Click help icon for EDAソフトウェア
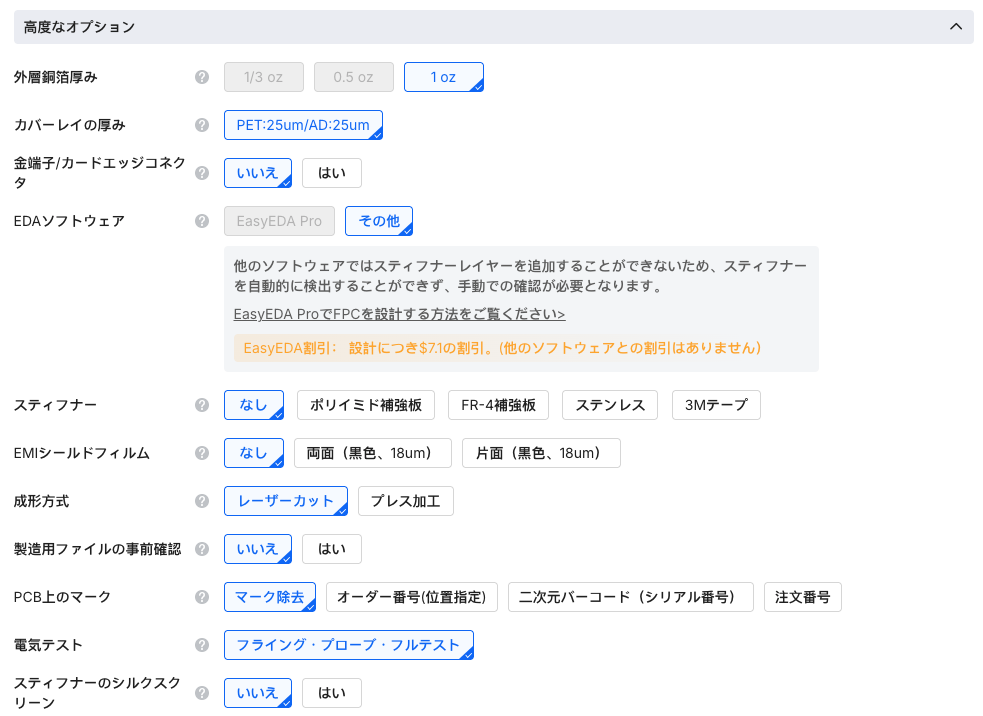Viewport: 983px width, 716px height. (202, 221)
